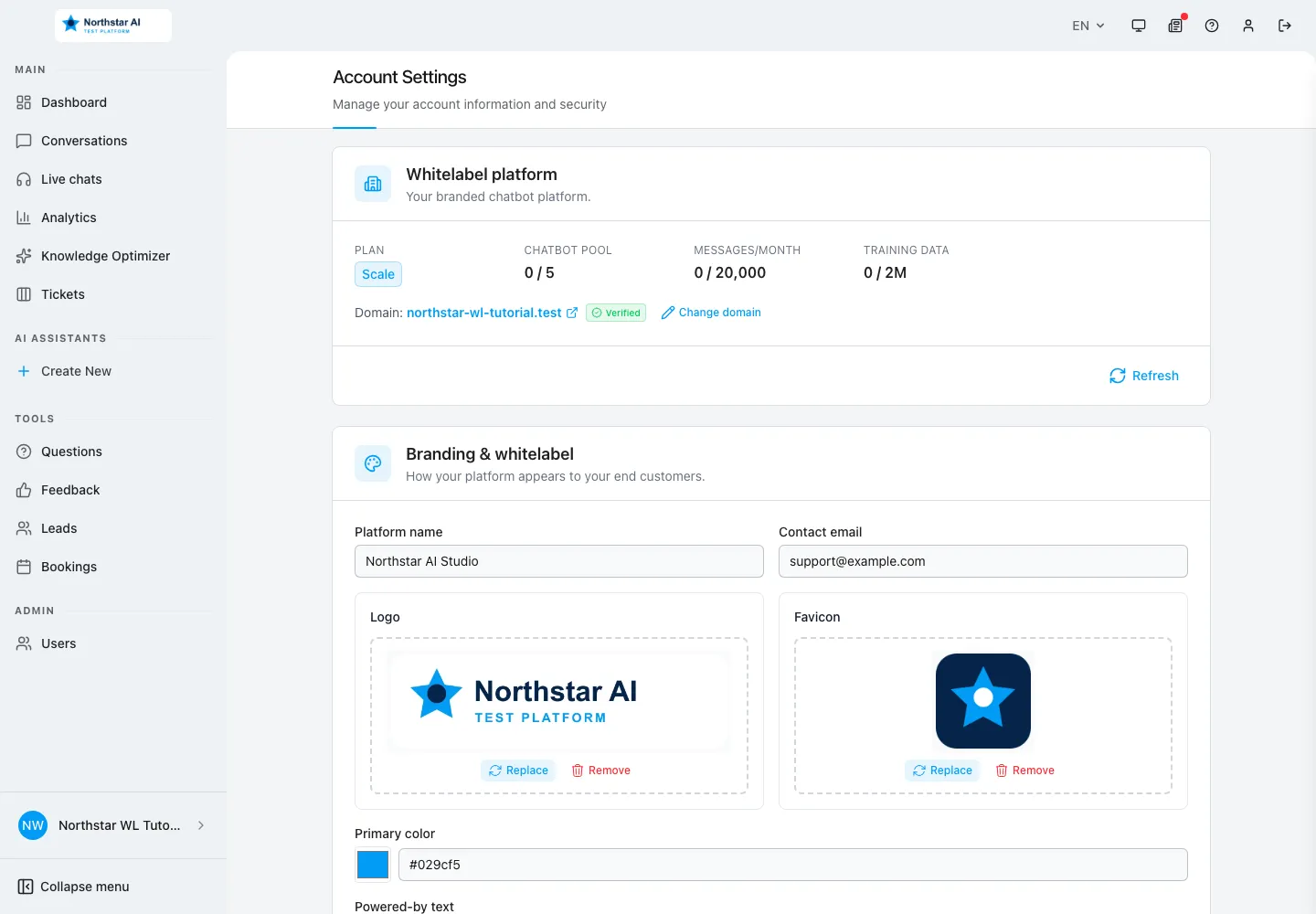Open the user profile icon
The width and height of the screenshot is (1316, 914).
click(x=1248, y=26)
